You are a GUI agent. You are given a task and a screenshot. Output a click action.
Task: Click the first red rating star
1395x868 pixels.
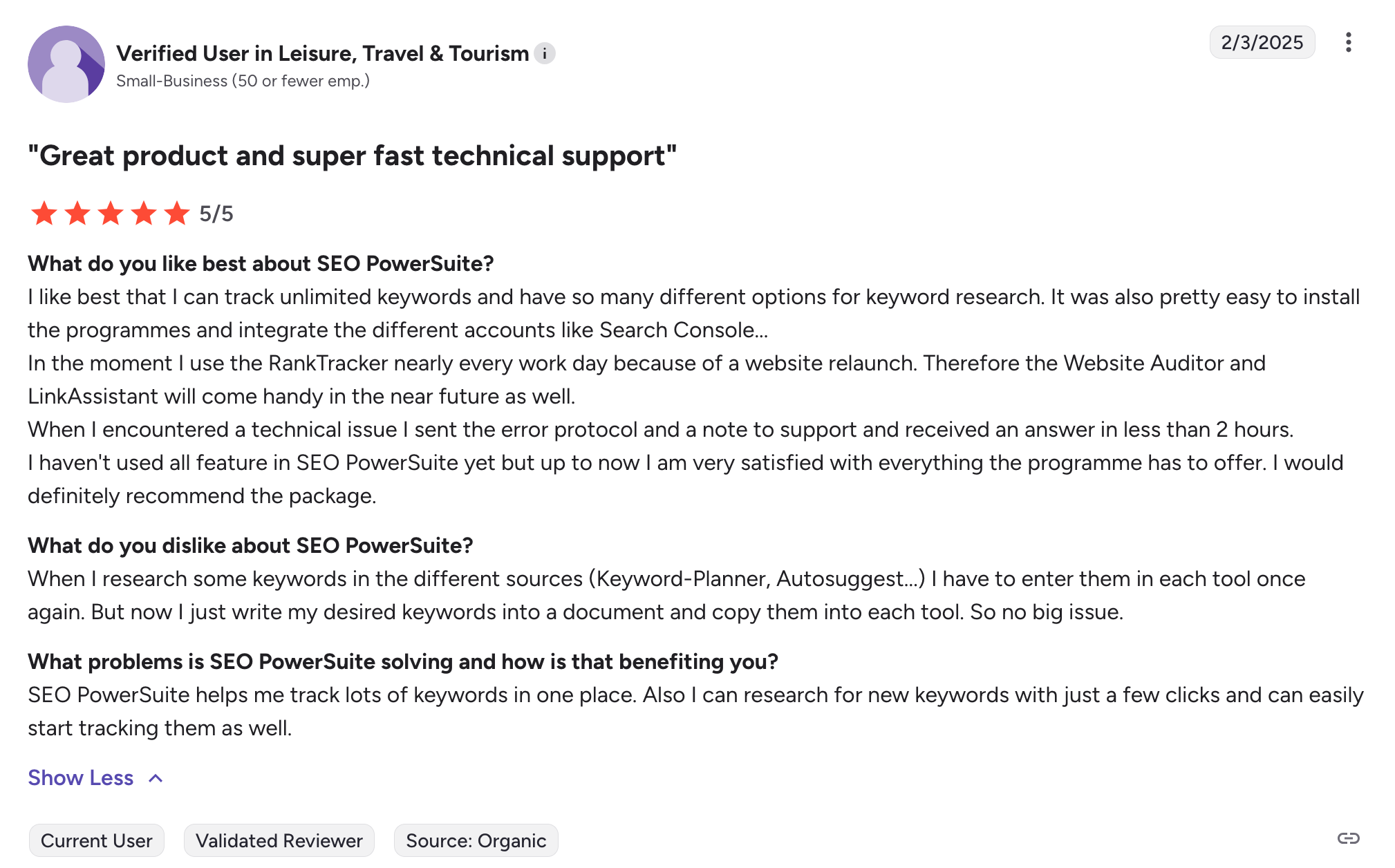[x=44, y=214]
